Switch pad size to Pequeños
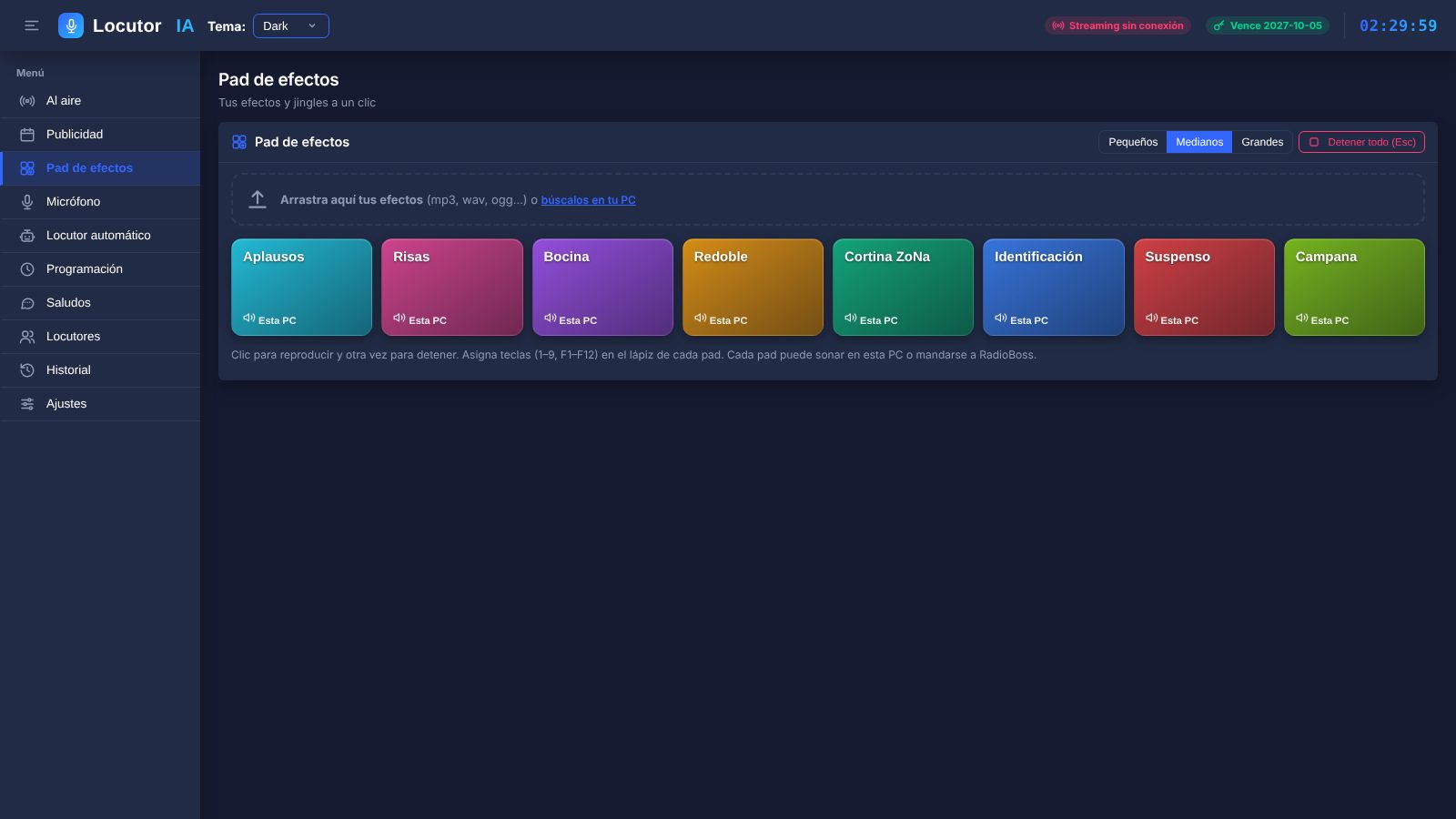This screenshot has width=1456, height=819. pyautogui.click(x=1133, y=142)
